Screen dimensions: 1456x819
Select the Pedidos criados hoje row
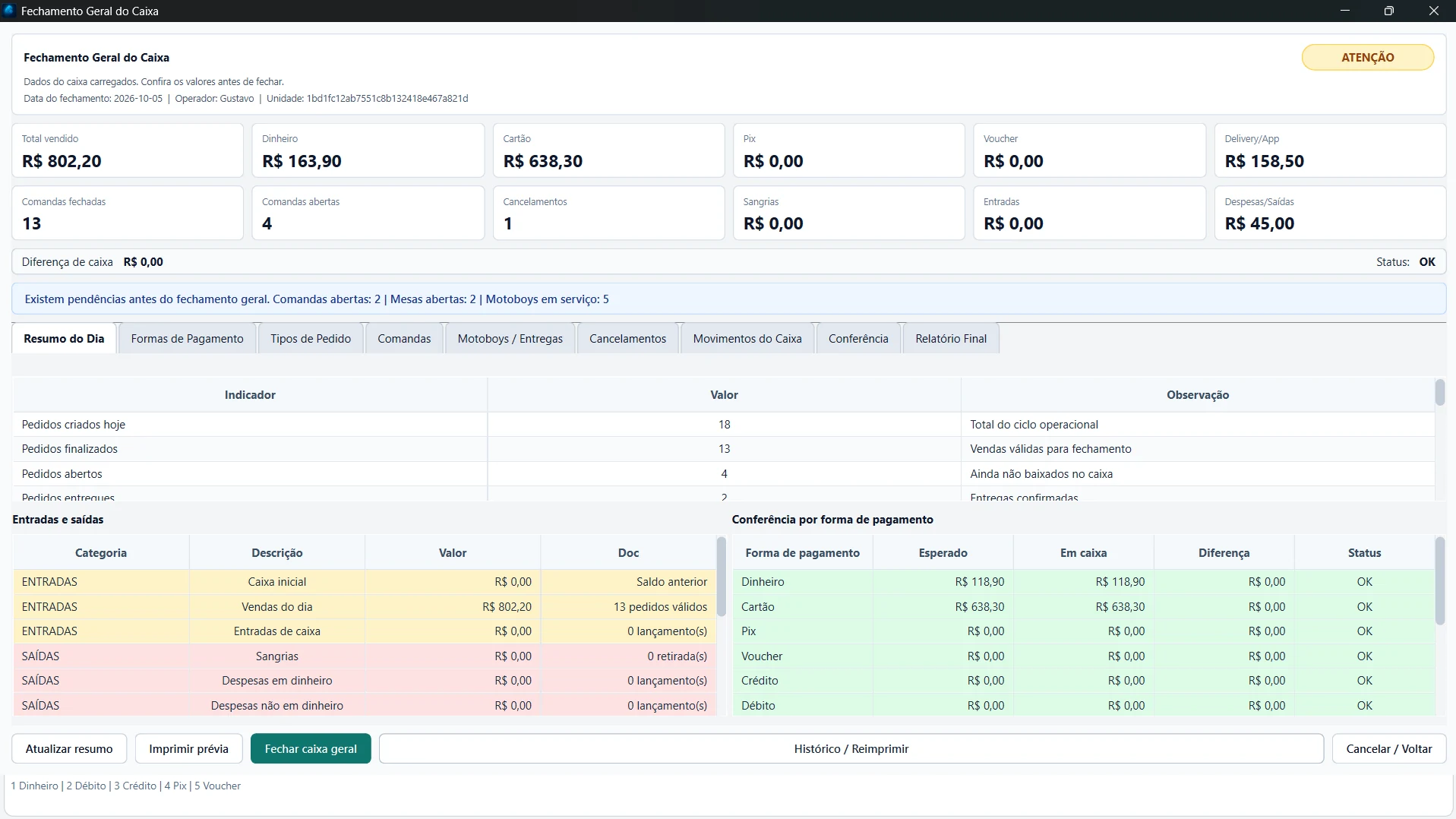(x=724, y=424)
